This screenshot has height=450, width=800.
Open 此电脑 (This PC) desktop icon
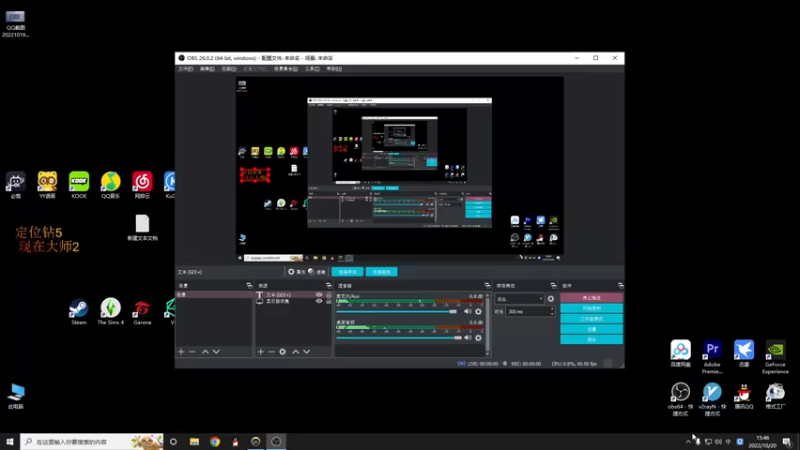click(x=16, y=396)
